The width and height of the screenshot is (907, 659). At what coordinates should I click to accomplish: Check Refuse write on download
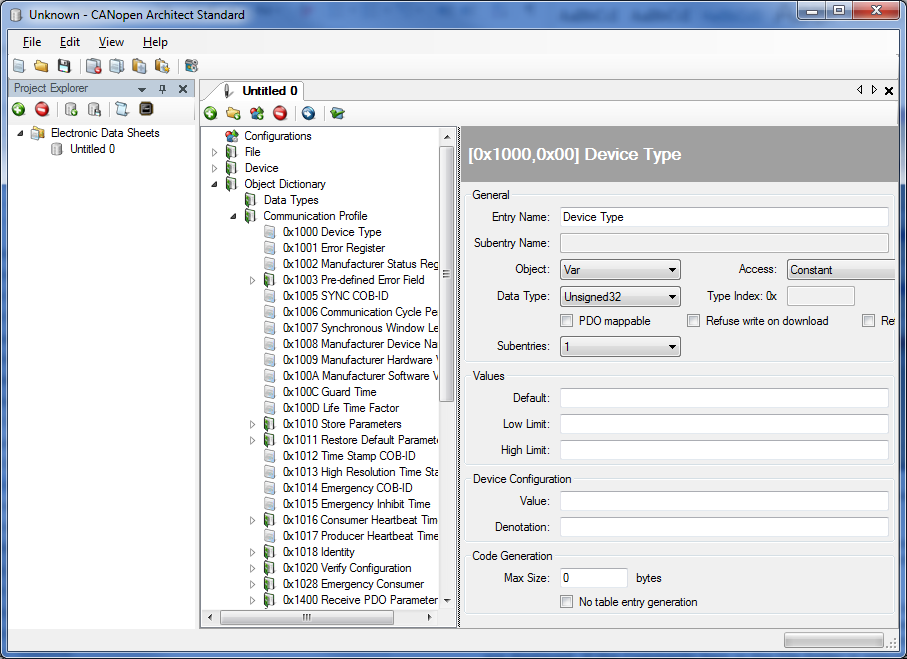[693, 320]
